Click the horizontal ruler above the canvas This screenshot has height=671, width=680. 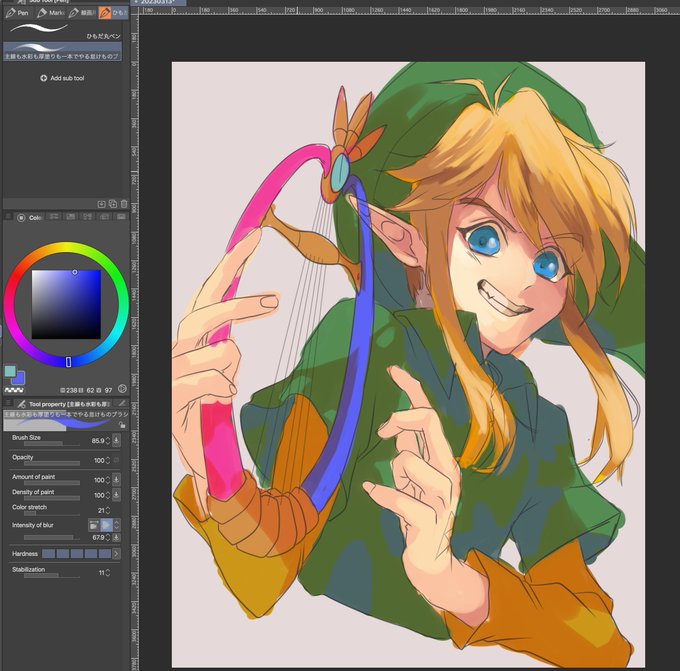click(x=409, y=10)
